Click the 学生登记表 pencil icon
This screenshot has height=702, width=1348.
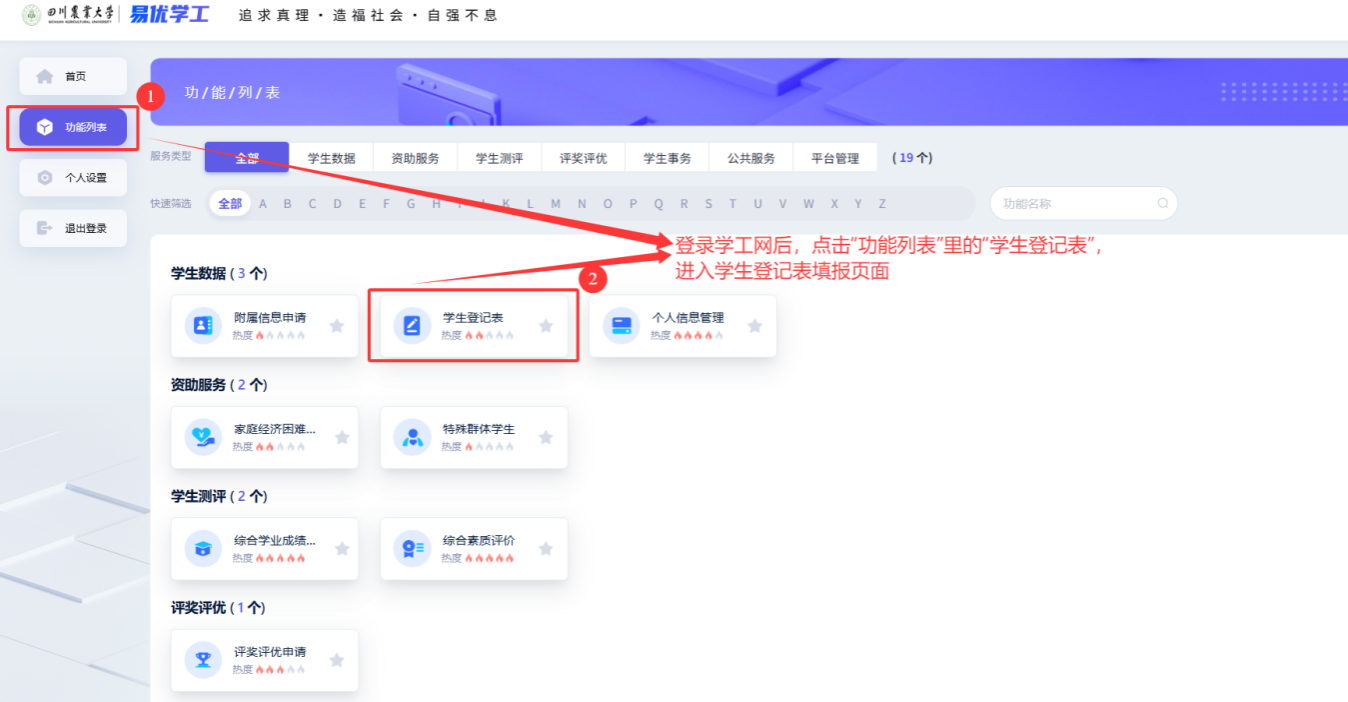[x=411, y=326]
